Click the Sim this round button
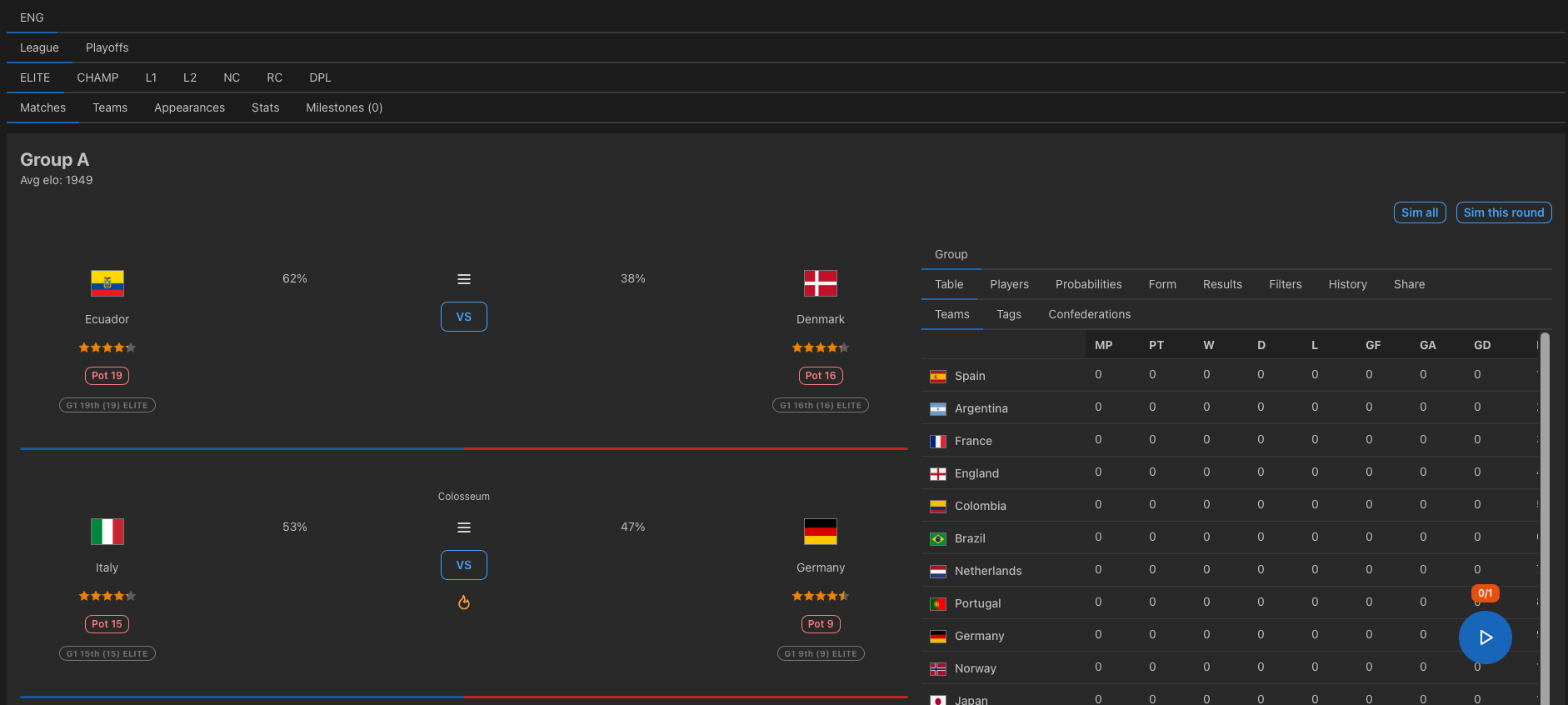Image resolution: width=1568 pixels, height=705 pixels. pos(1504,212)
